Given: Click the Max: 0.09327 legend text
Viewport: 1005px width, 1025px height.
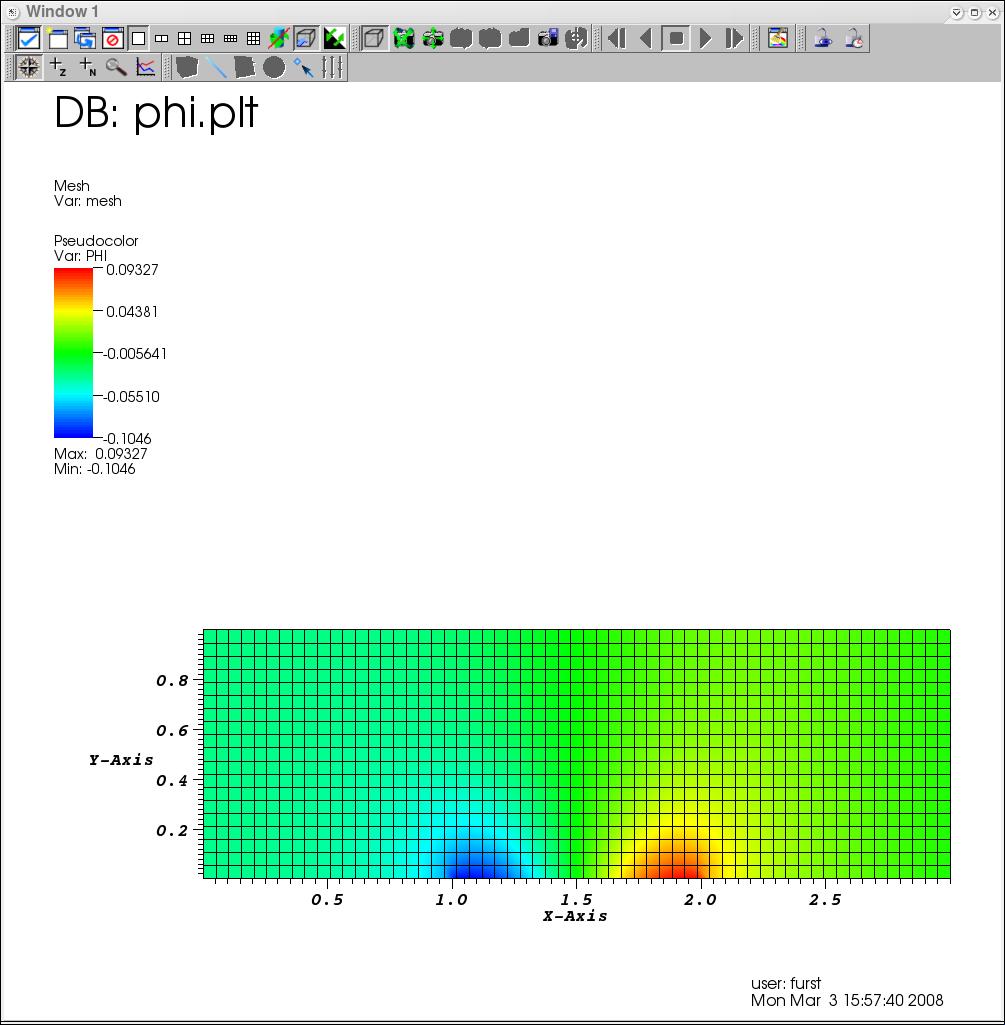Looking at the screenshot, I should click(101, 454).
